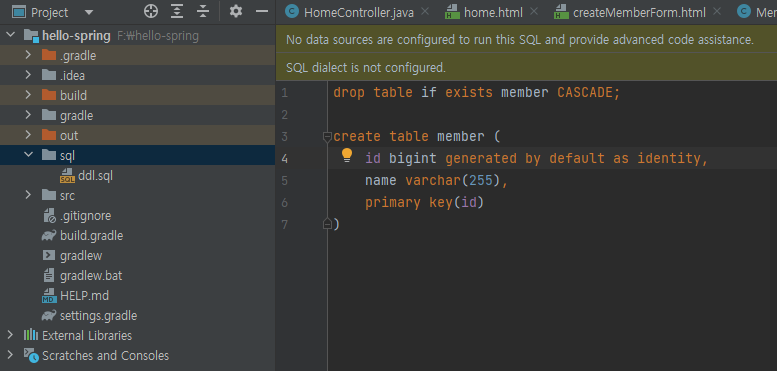Select the HELP.md file
This screenshot has width=777, height=371.
[84, 295]
